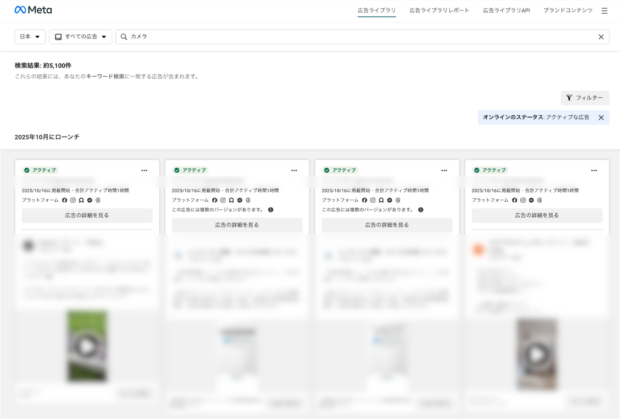The width and height of the screenshot is (620, 419).
Task: Click the カメラ search field
Action: click(362, 36)
